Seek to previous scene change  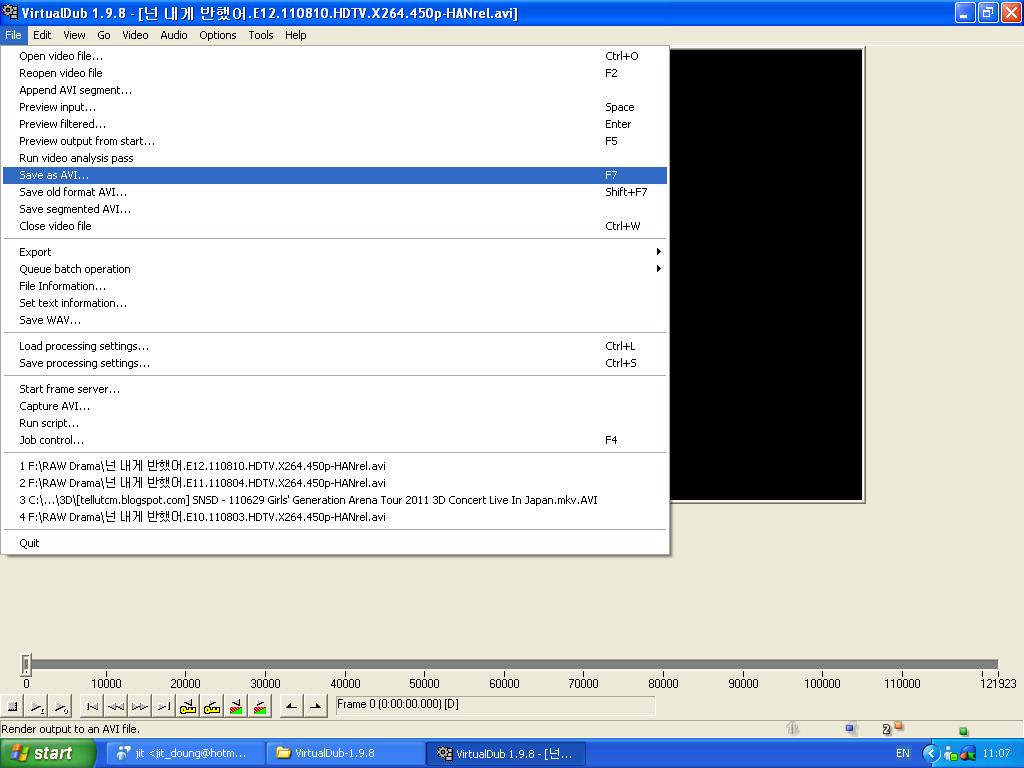[x=236, y=706]
